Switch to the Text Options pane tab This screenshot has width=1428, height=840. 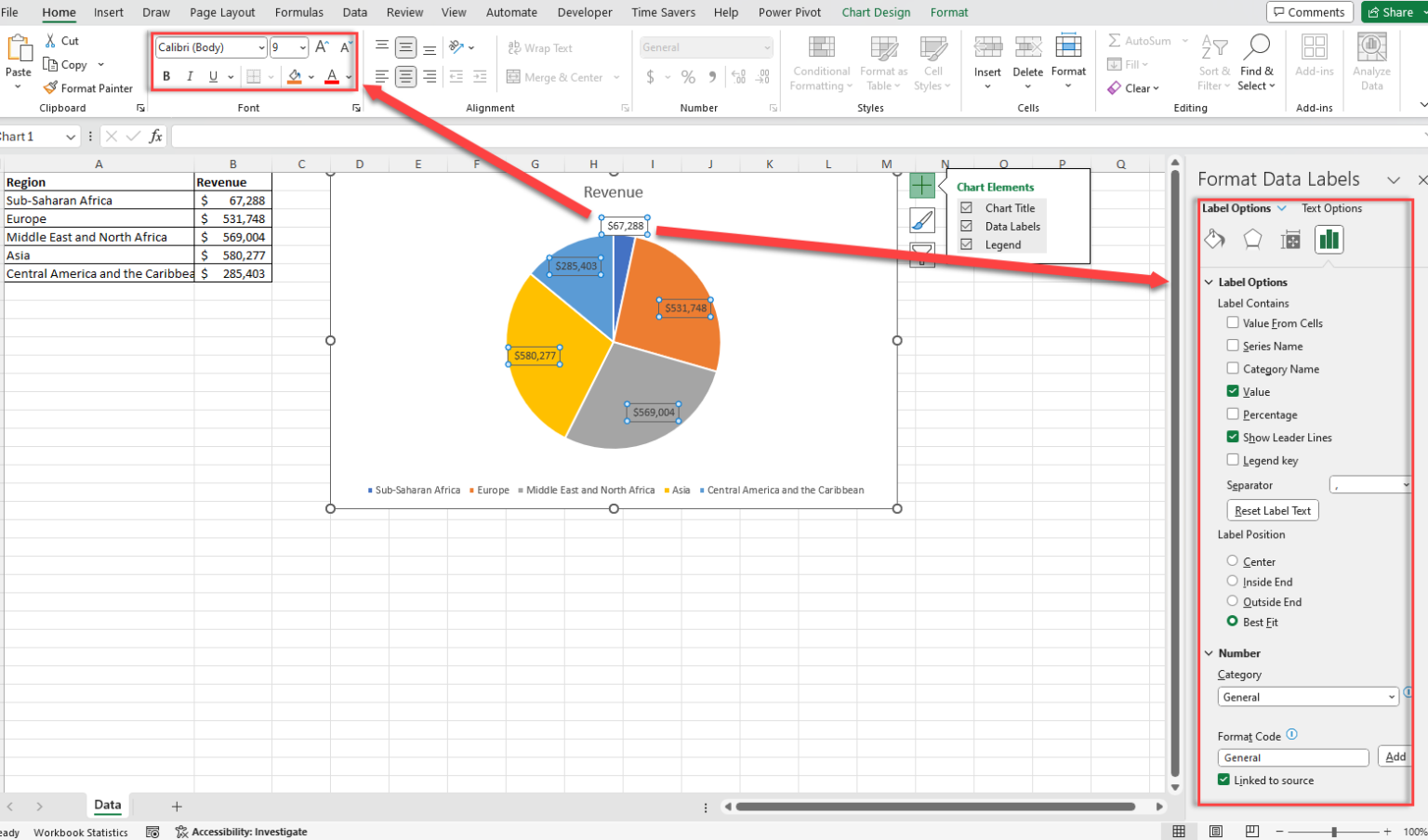click(1331, 208)
